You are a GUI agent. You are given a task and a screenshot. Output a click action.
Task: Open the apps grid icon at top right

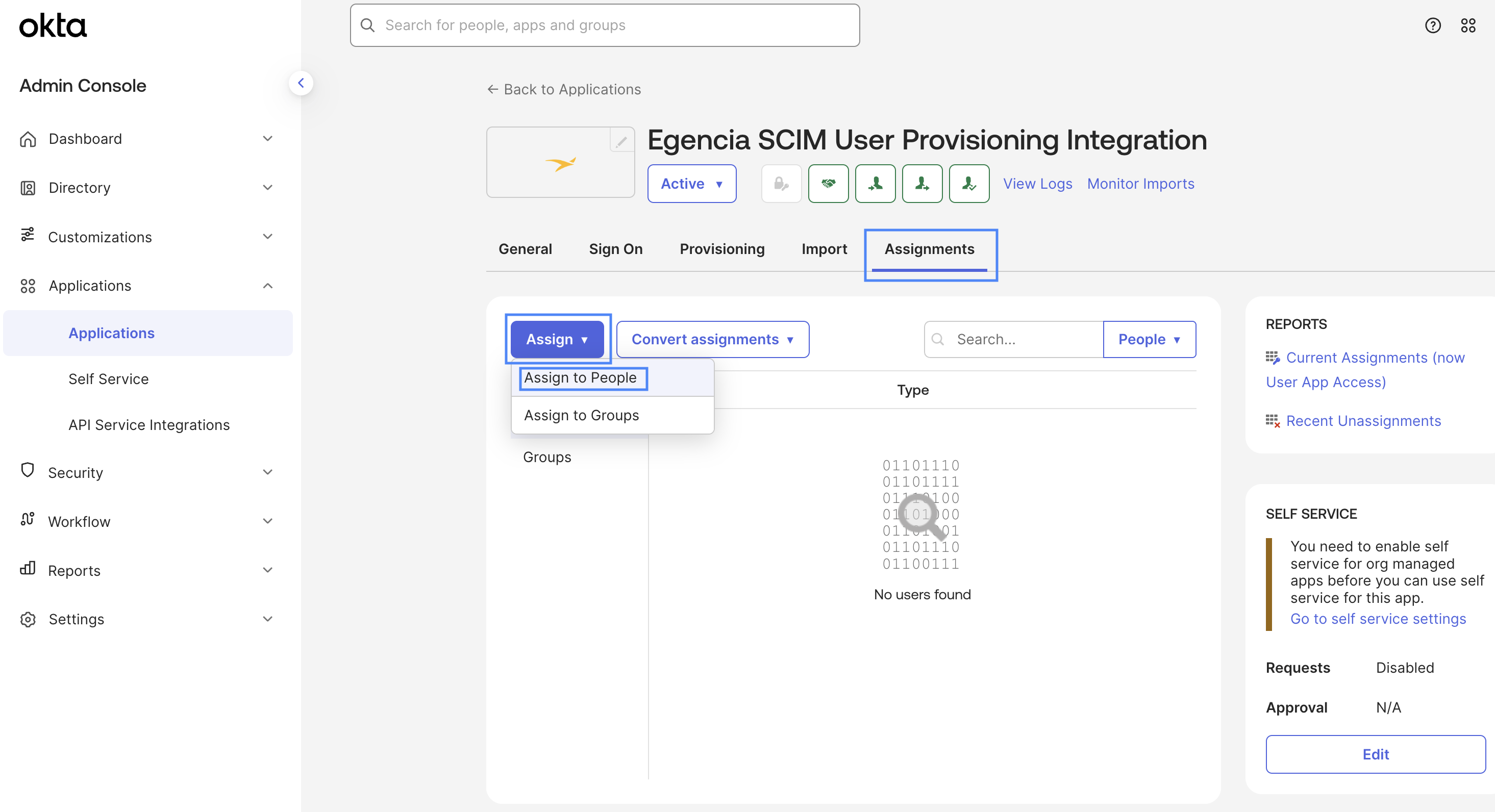[x=1468, y=26]
